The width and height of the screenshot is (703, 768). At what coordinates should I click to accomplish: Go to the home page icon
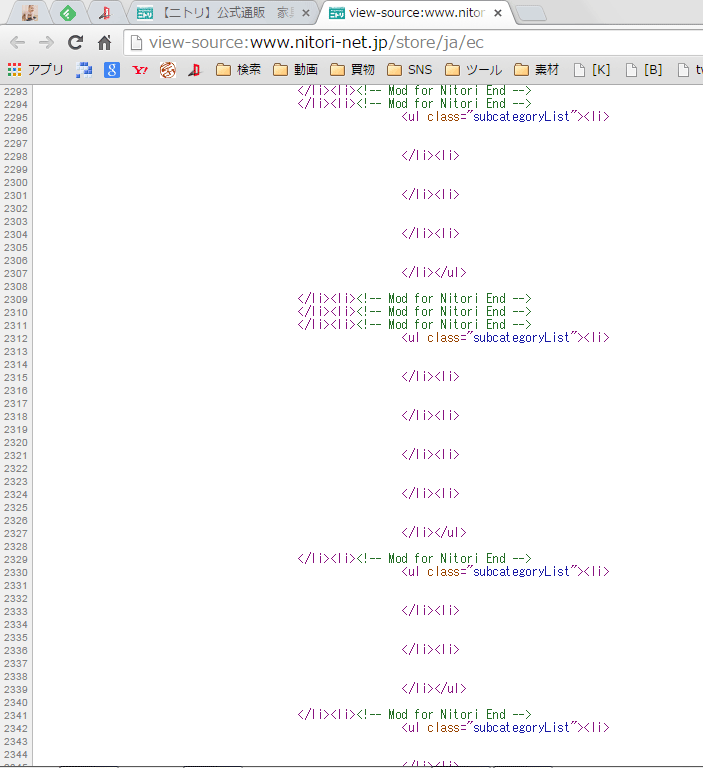pos(104,42)
